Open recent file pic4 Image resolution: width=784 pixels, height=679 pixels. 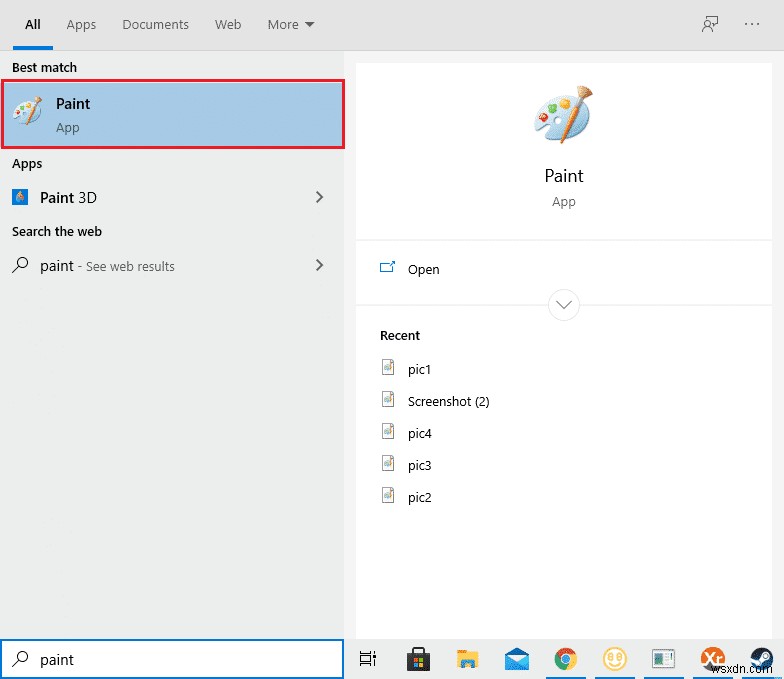[419, 433]
